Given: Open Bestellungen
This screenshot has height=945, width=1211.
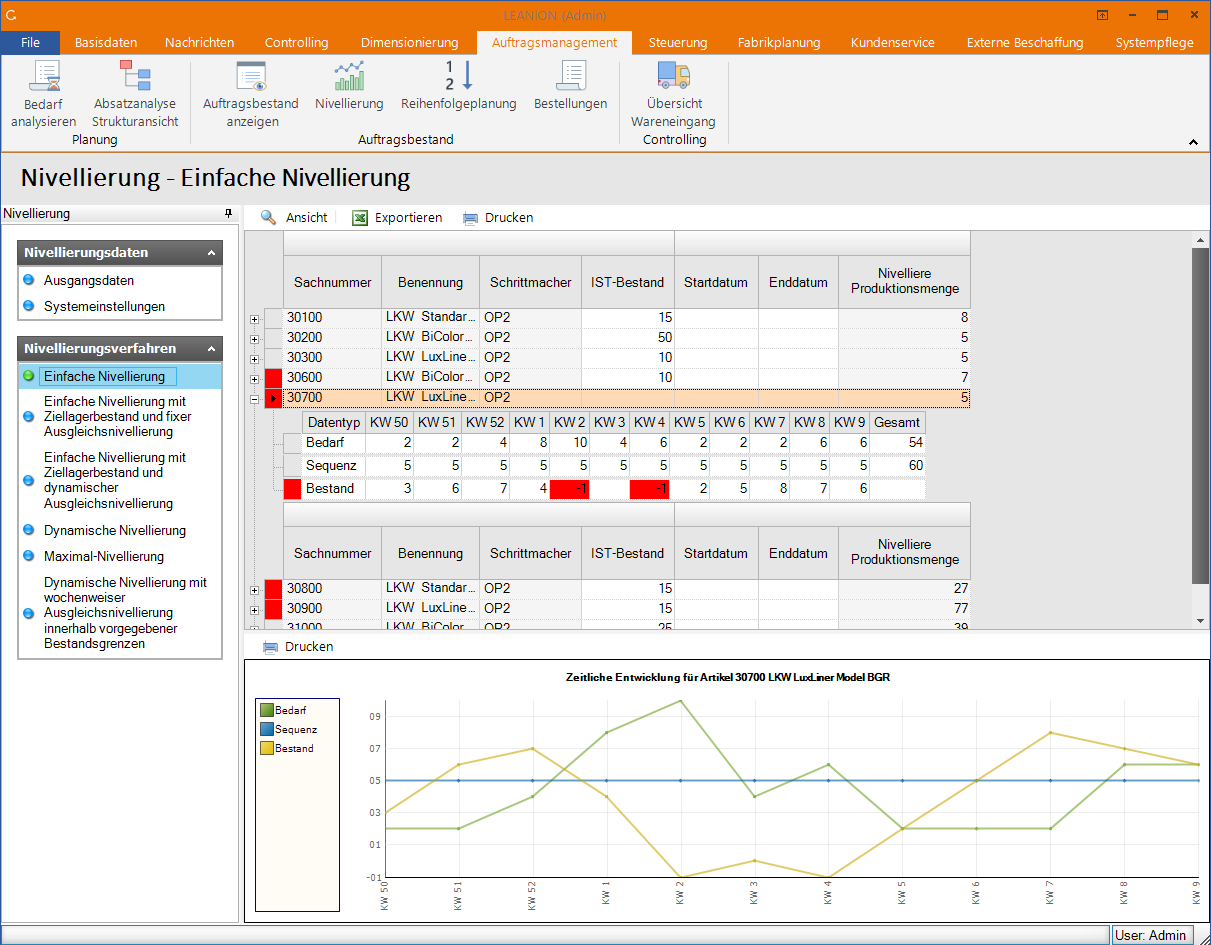Looking at the screenshot, I should pyautogui.click(x=570, y=85).
